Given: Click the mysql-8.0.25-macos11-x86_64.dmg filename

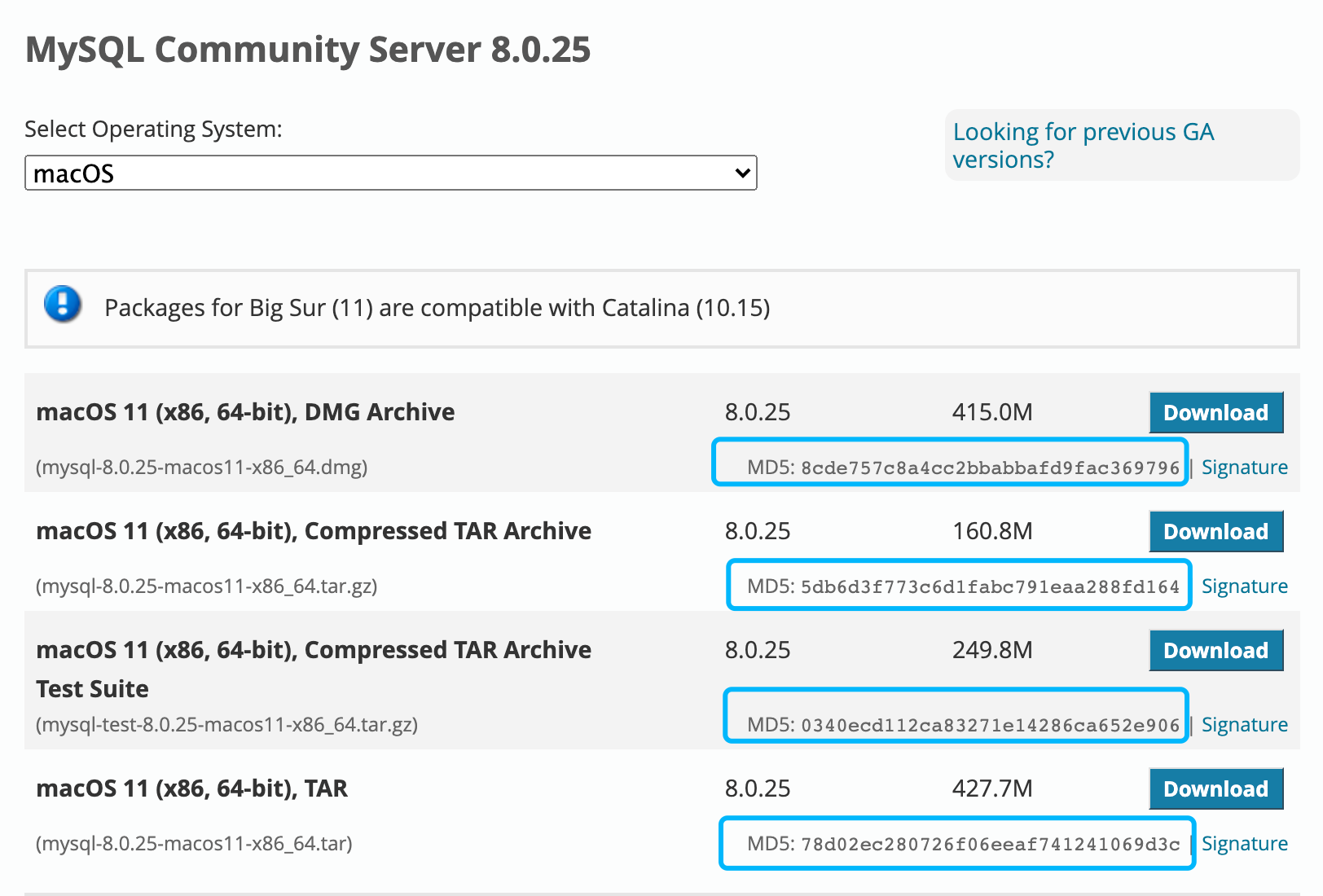Looking at the screenshot, I should tap(202, 468).
